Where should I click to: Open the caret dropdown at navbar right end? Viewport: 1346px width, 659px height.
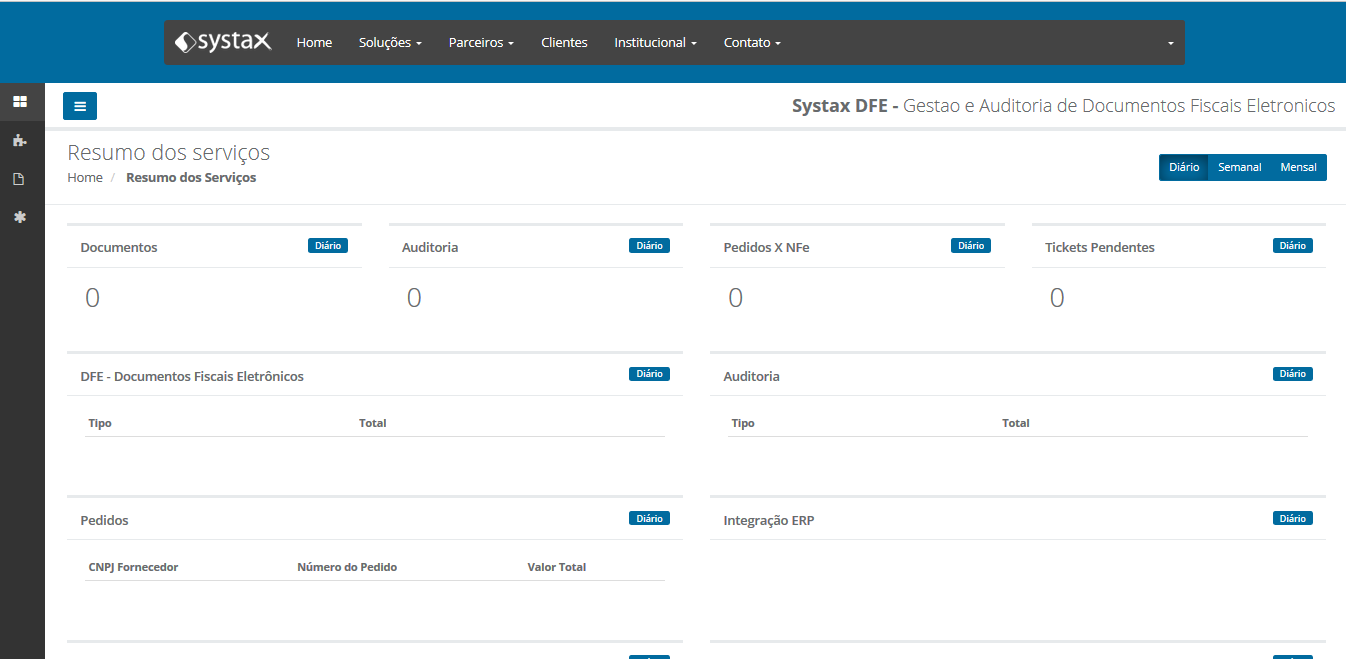tap(1170, 44)
